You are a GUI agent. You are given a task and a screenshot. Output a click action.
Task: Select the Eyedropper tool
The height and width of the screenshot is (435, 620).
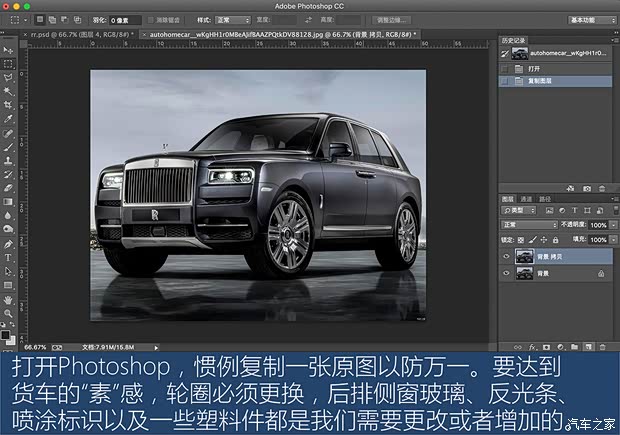tap(8, 119)
